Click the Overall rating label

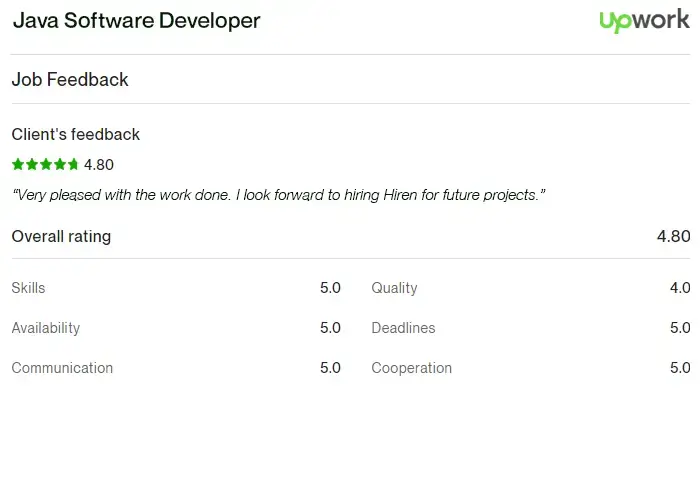pos(61,236)
